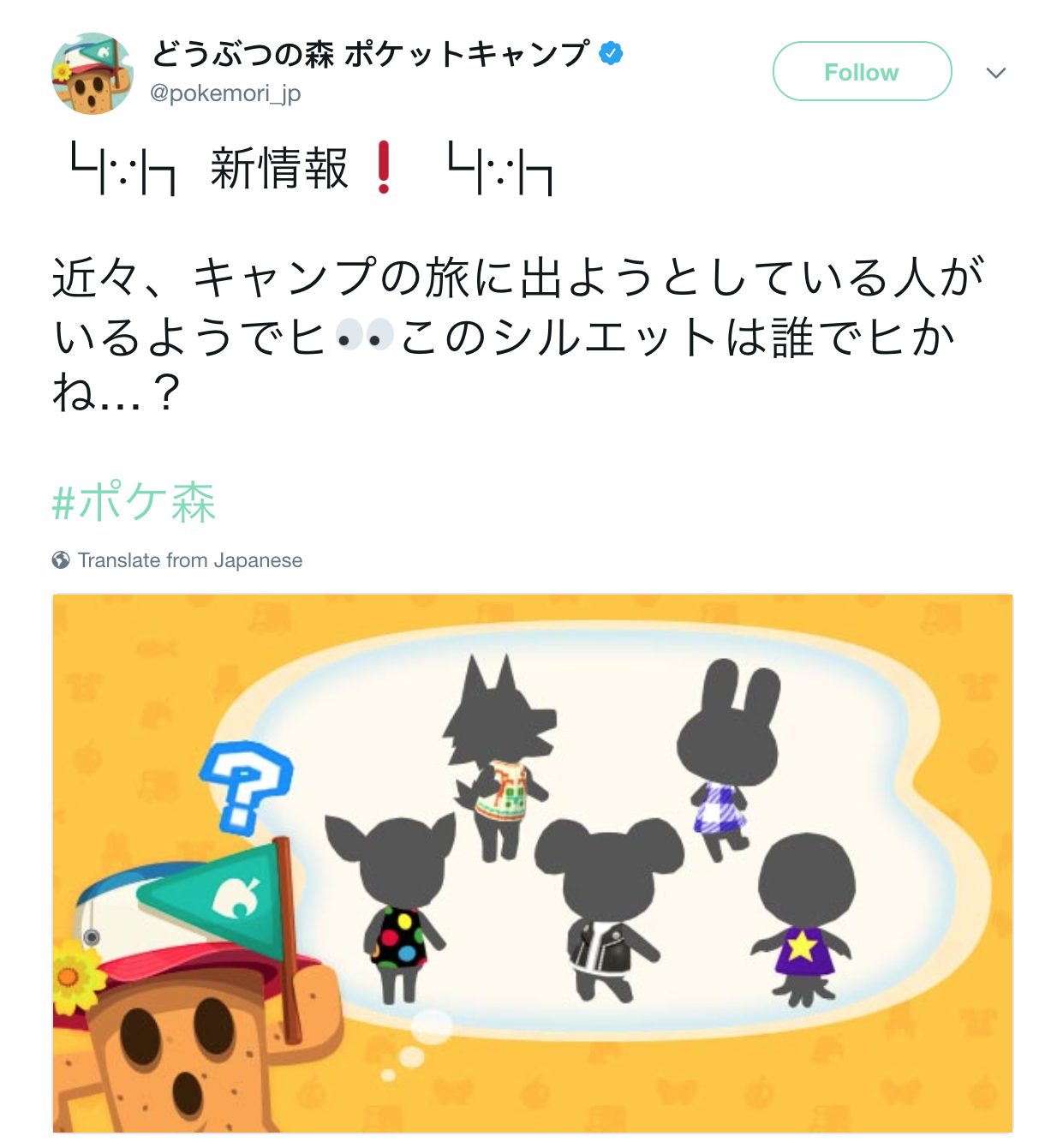The height and width of the screenshot is (1148, 1045).
Task: Open the attached silhouette image
Action: (532, 864)
